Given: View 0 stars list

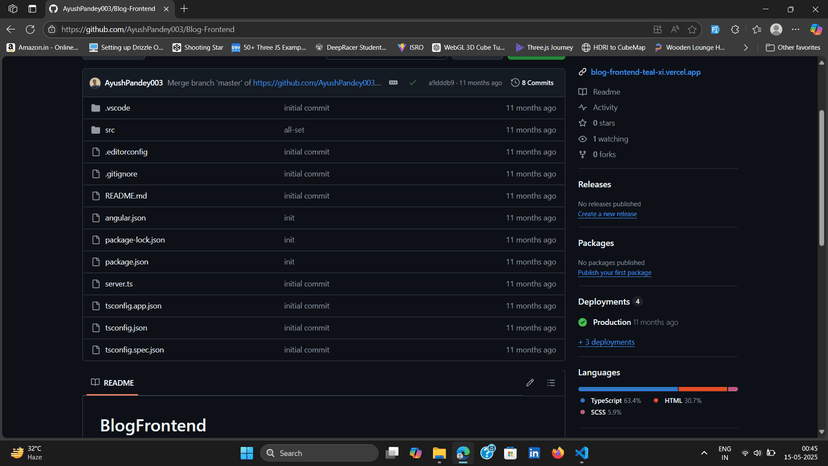Looking at the screenshot, I should click(604, 123).
